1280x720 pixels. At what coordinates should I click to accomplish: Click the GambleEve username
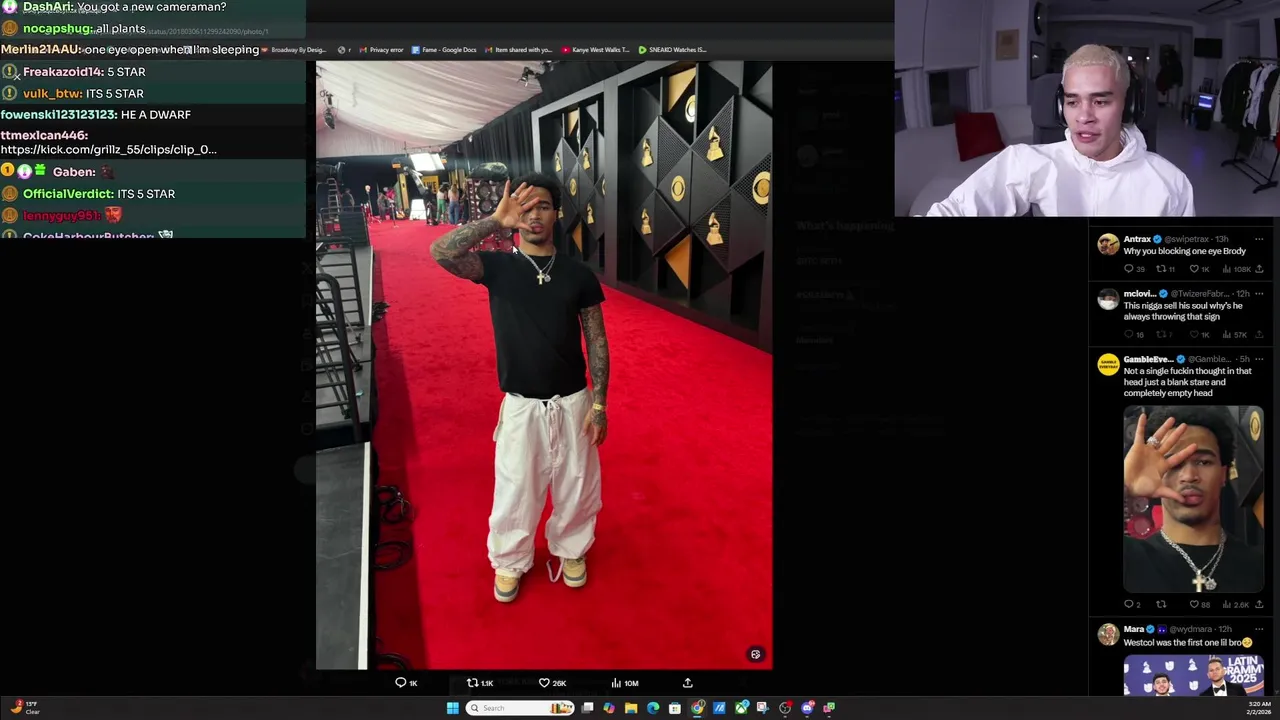1148,359
